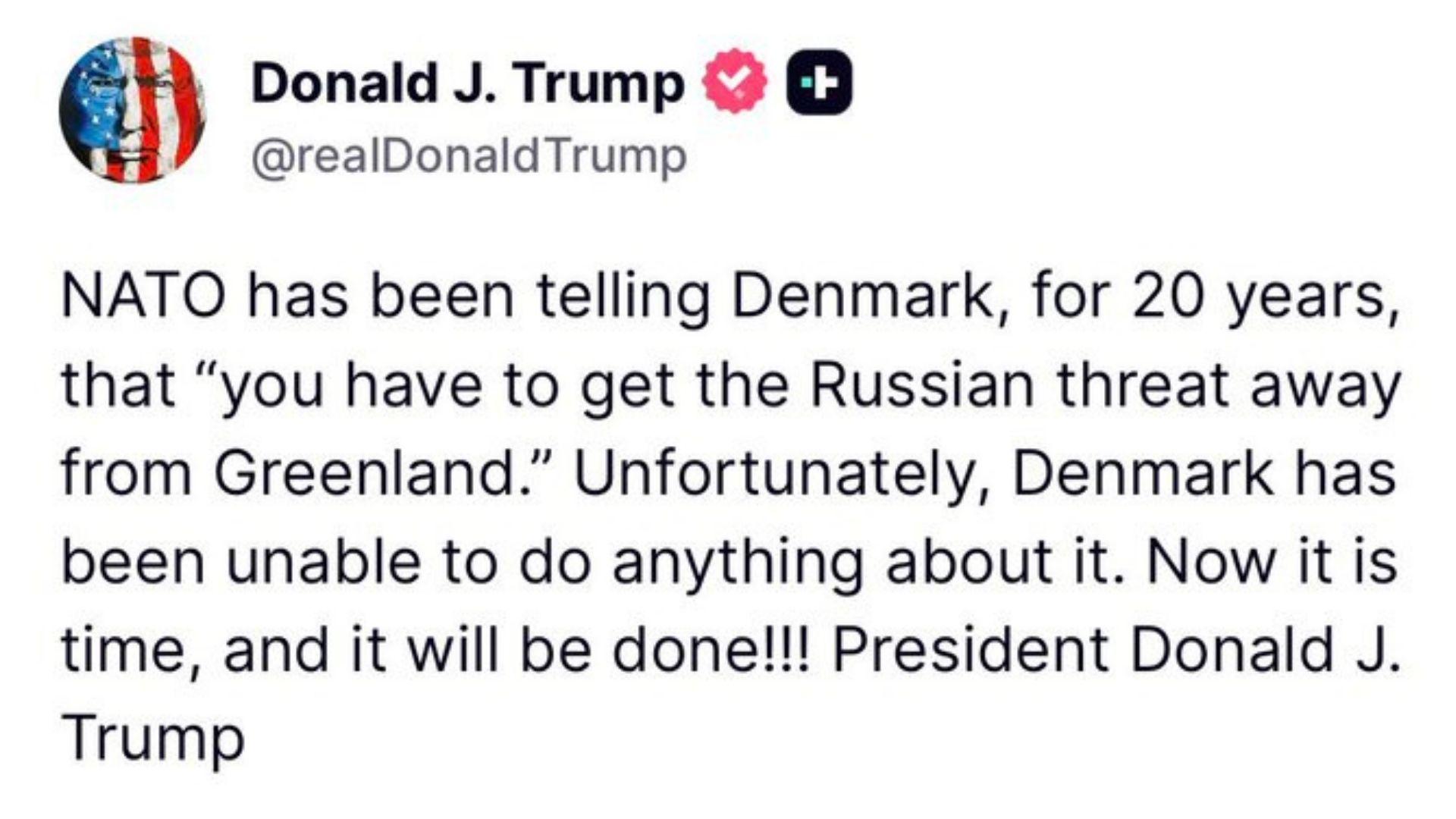Click the final word "Trump" on last line

point(152,738)
